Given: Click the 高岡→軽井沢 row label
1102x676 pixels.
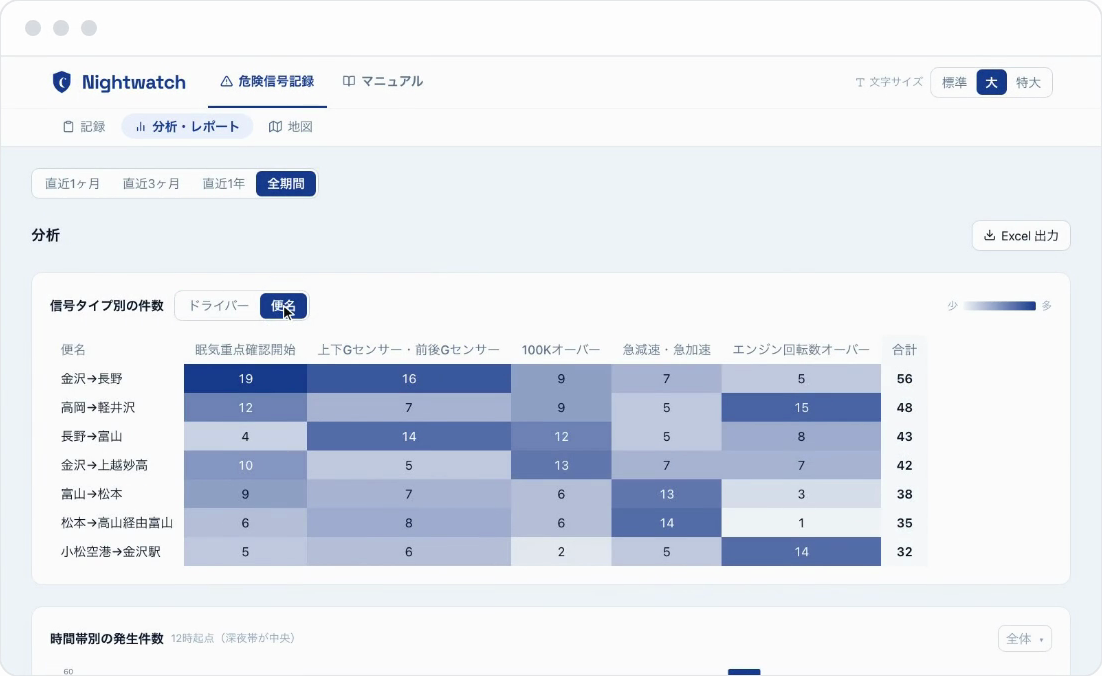Looking at the screenshot, I should pos(98,408).
